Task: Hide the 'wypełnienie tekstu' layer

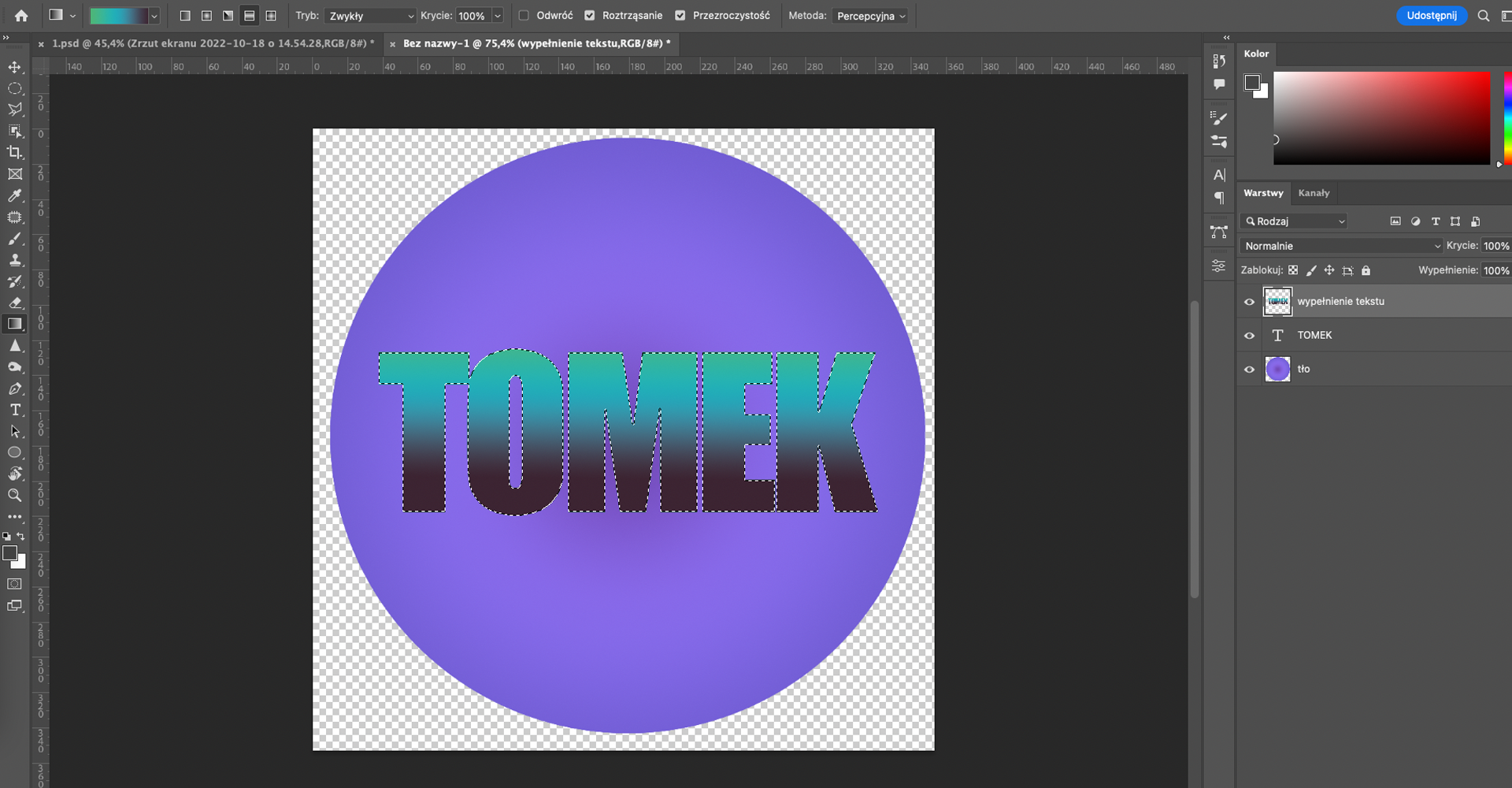Action: (1249, 302)
